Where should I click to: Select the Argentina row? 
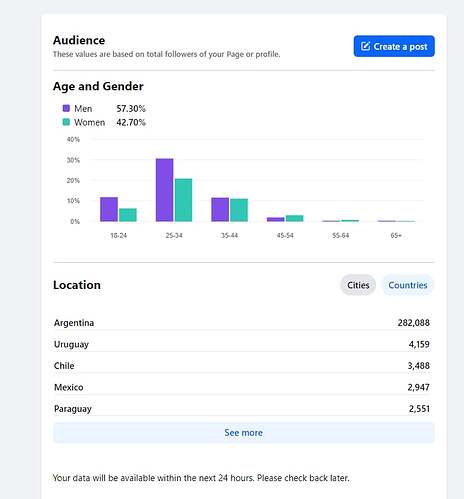pos(242,322)
